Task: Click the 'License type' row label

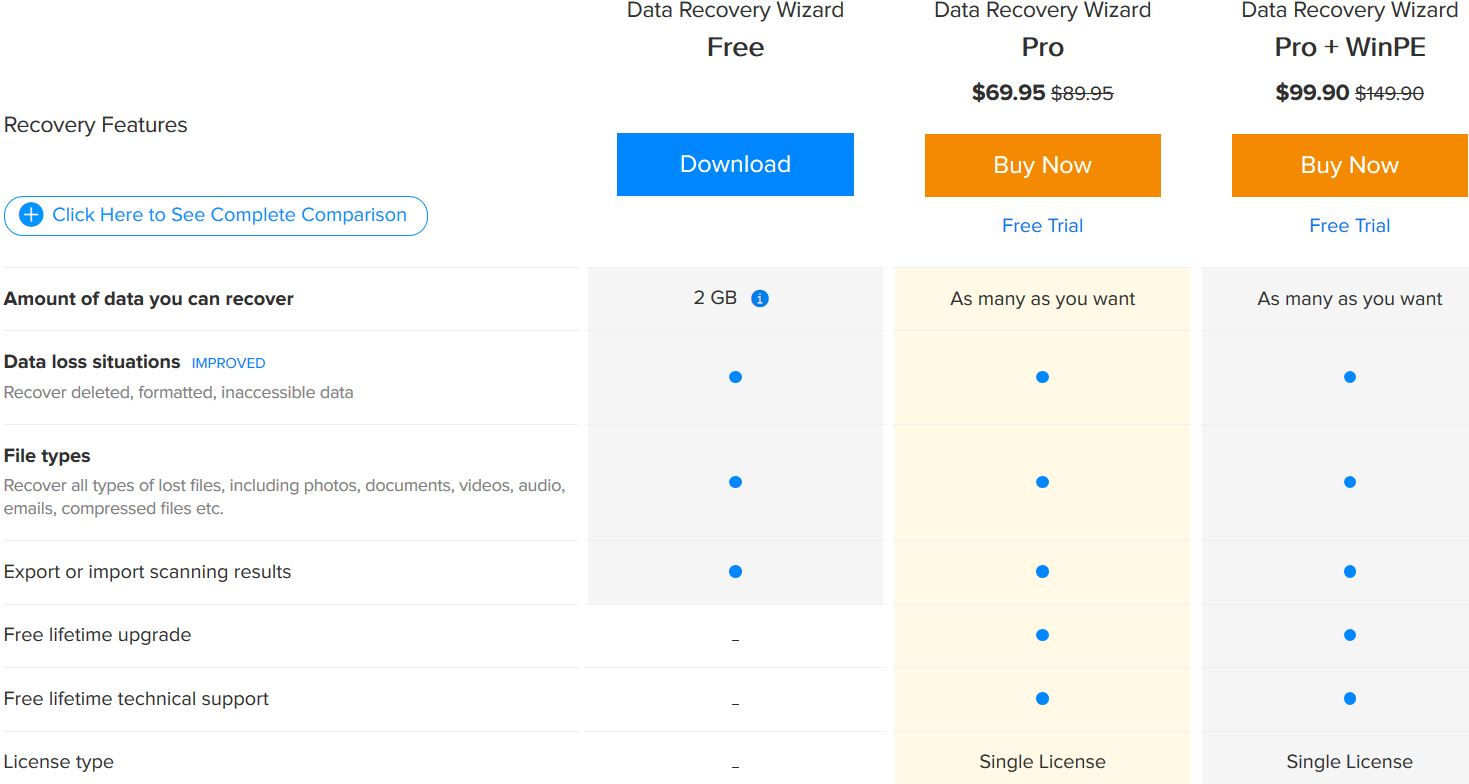Action: (x=59, y=762)
